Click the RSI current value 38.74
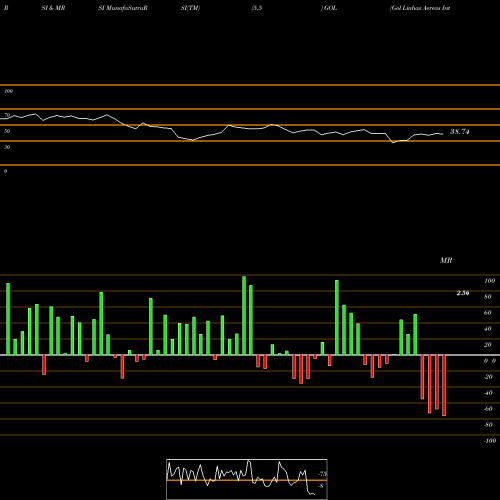 [460, 132]
